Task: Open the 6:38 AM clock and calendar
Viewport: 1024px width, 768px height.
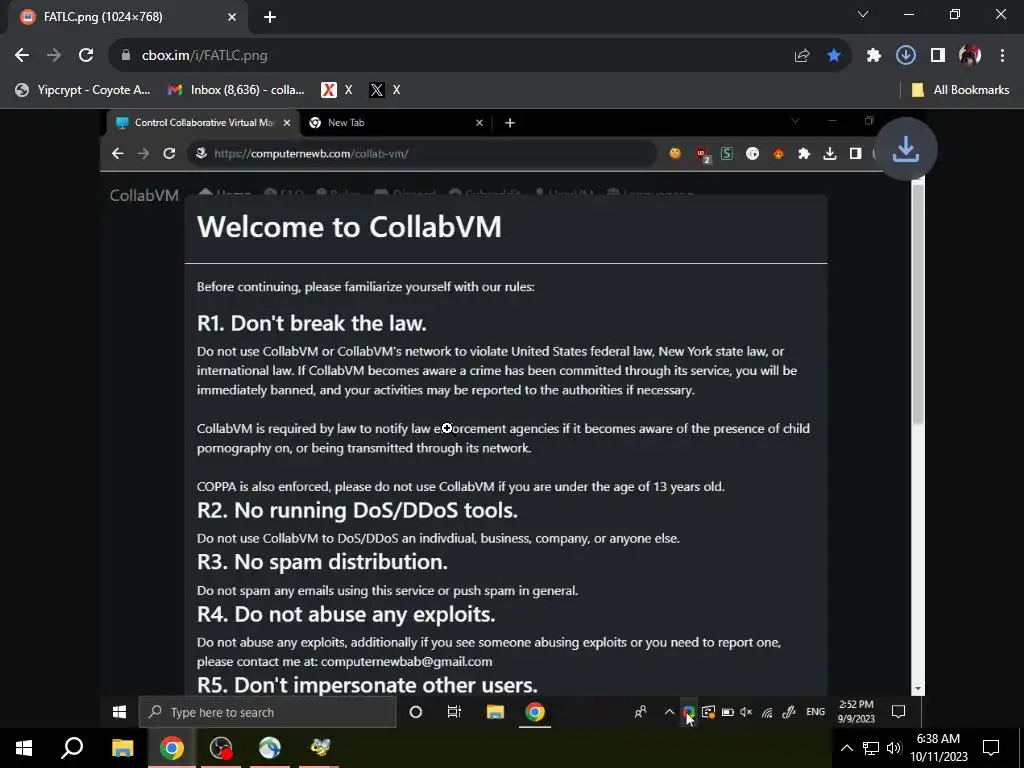Action: pyautogui.click(x=939, y=748)
